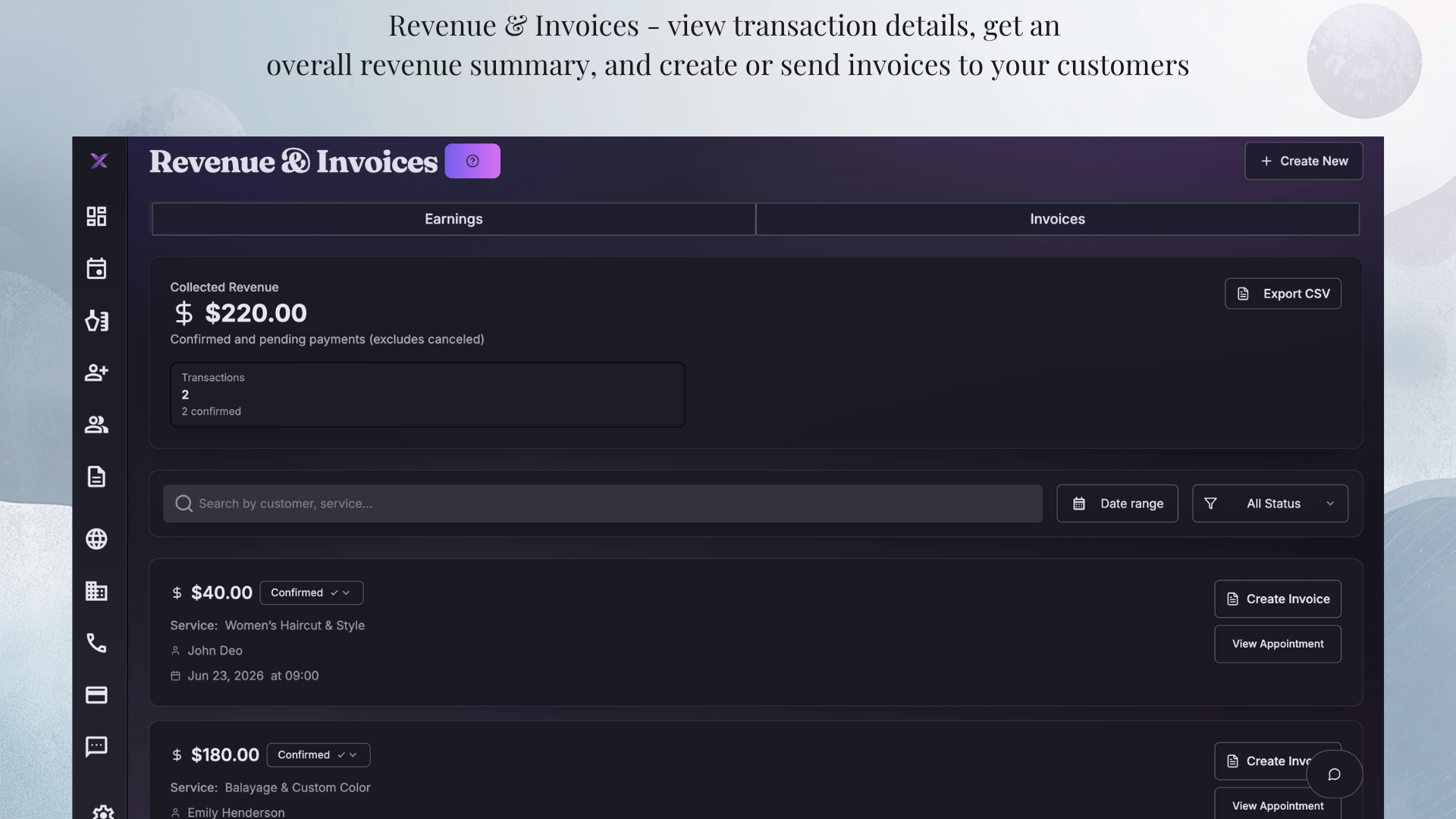Open the Date range picker

(1117, 504)
